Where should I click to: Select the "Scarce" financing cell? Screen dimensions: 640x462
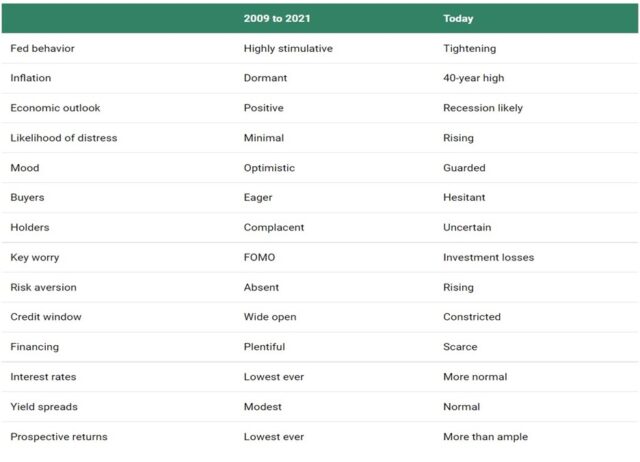460,347
